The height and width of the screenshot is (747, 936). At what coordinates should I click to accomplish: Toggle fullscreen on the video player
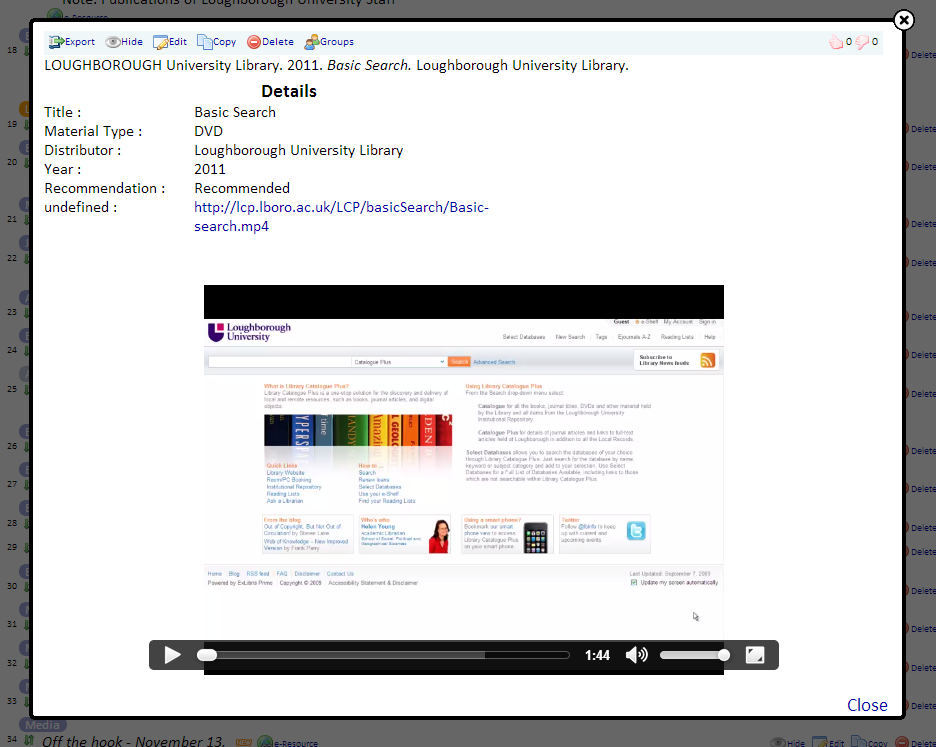pyautogui.click(x=755, y=655)
